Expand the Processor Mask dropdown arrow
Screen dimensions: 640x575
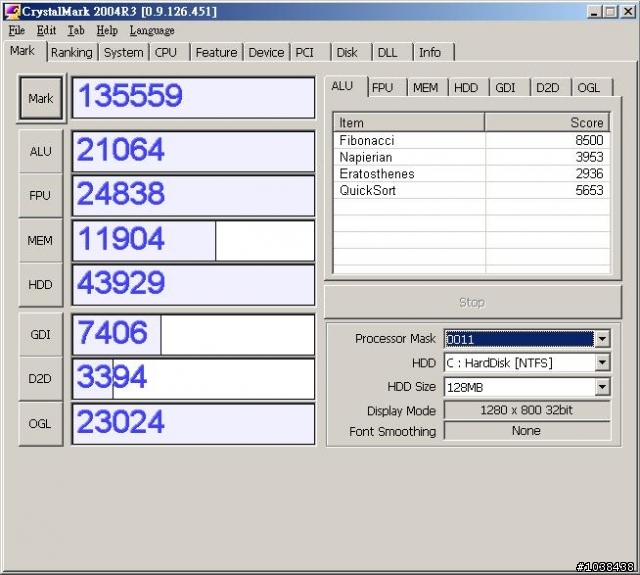click(602, 339)
